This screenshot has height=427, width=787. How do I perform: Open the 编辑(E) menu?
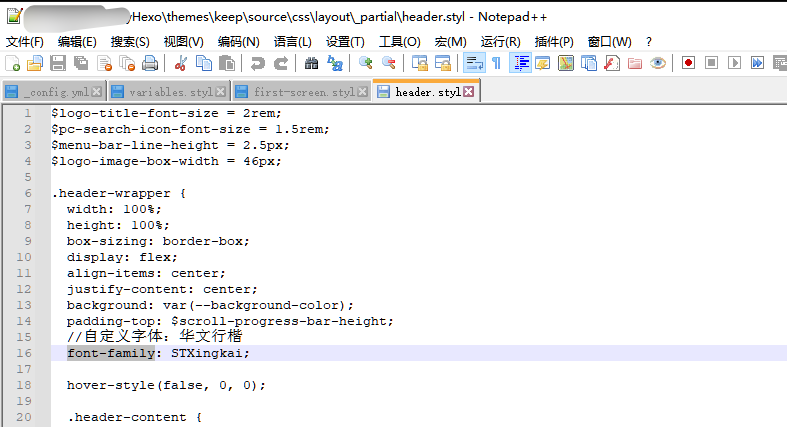point(77,42)
